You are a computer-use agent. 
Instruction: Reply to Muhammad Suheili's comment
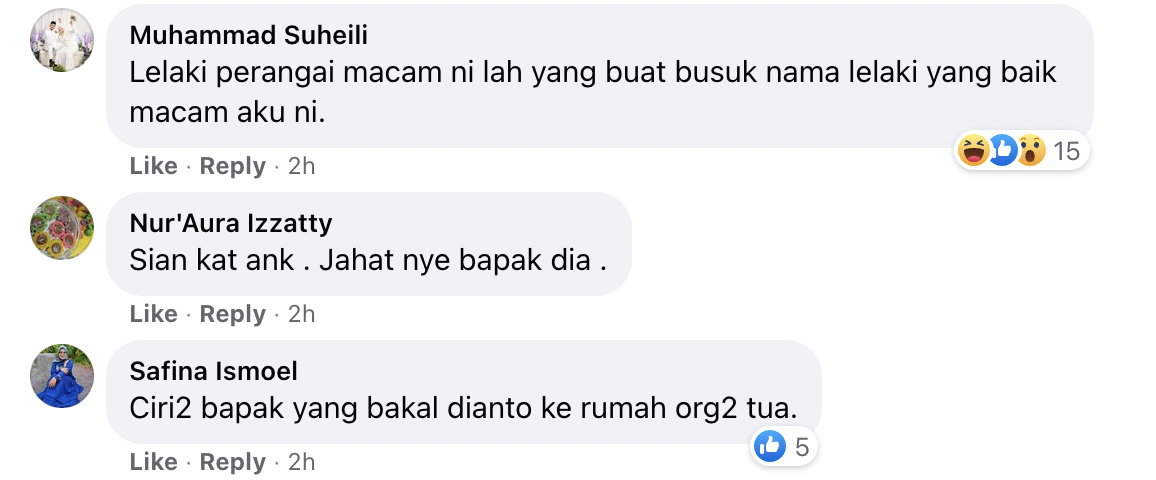[232, 166]
